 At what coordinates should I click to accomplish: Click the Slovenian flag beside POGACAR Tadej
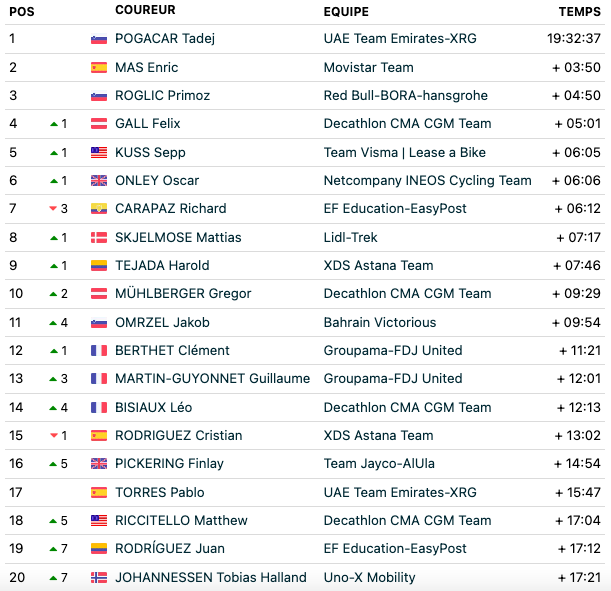point(99,39)
